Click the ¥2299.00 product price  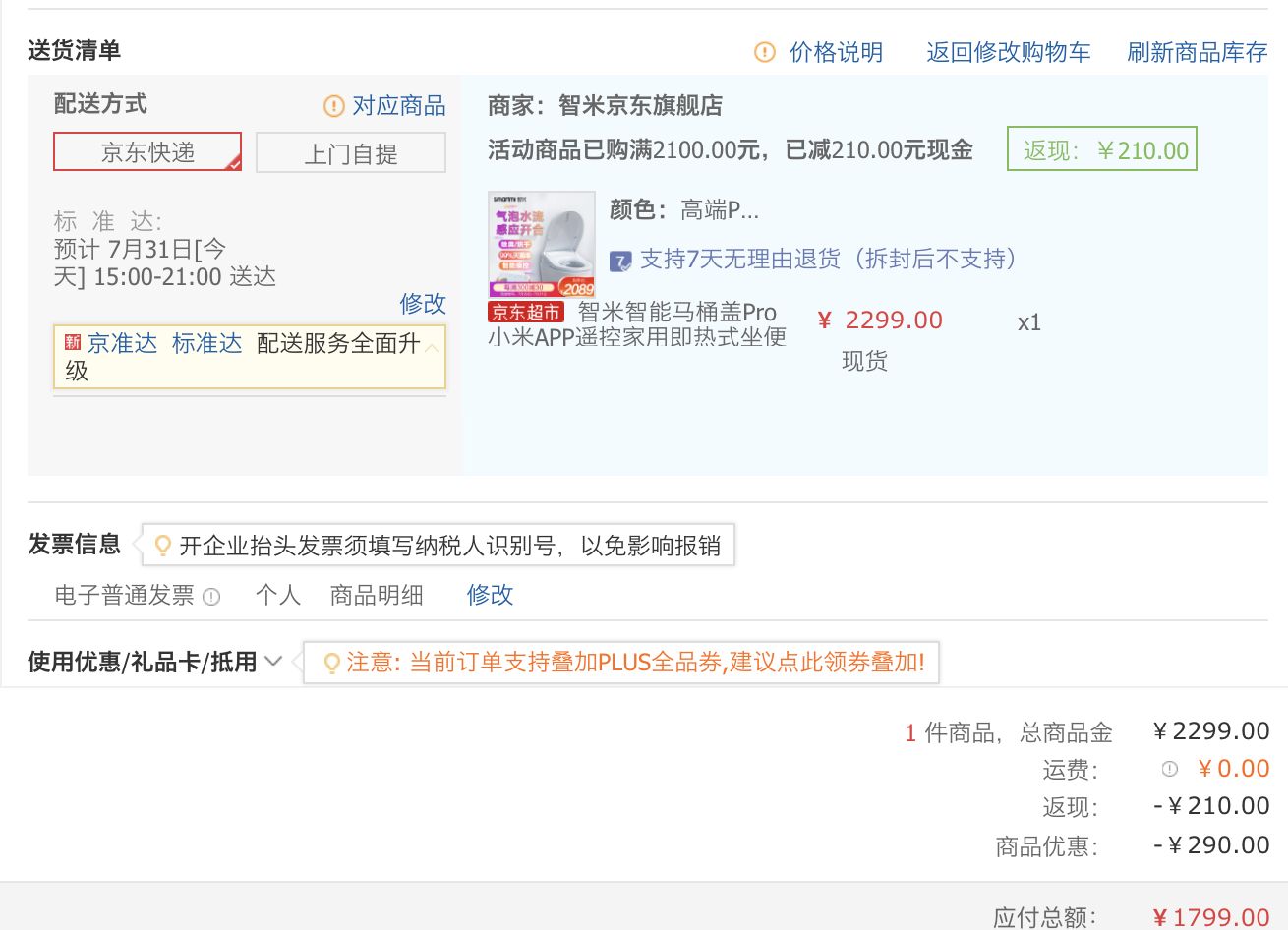click(x=880, y=320)
